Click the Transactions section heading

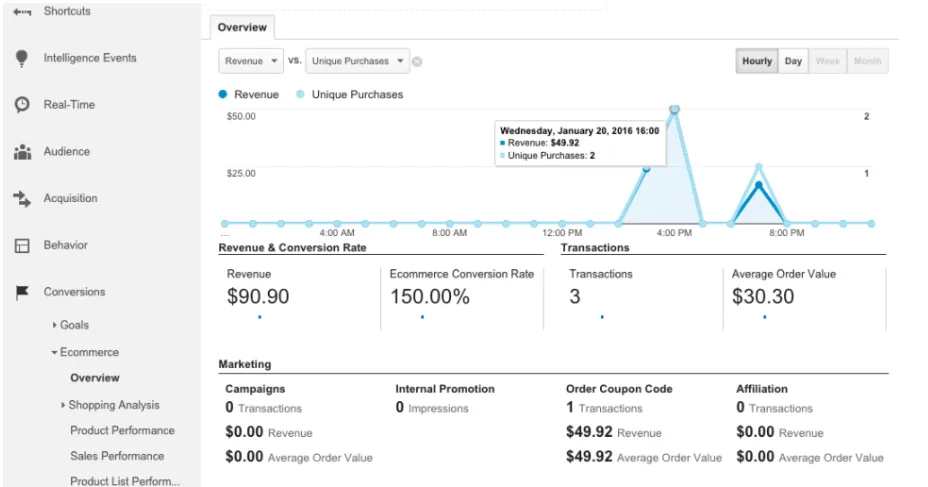(595, 248)
